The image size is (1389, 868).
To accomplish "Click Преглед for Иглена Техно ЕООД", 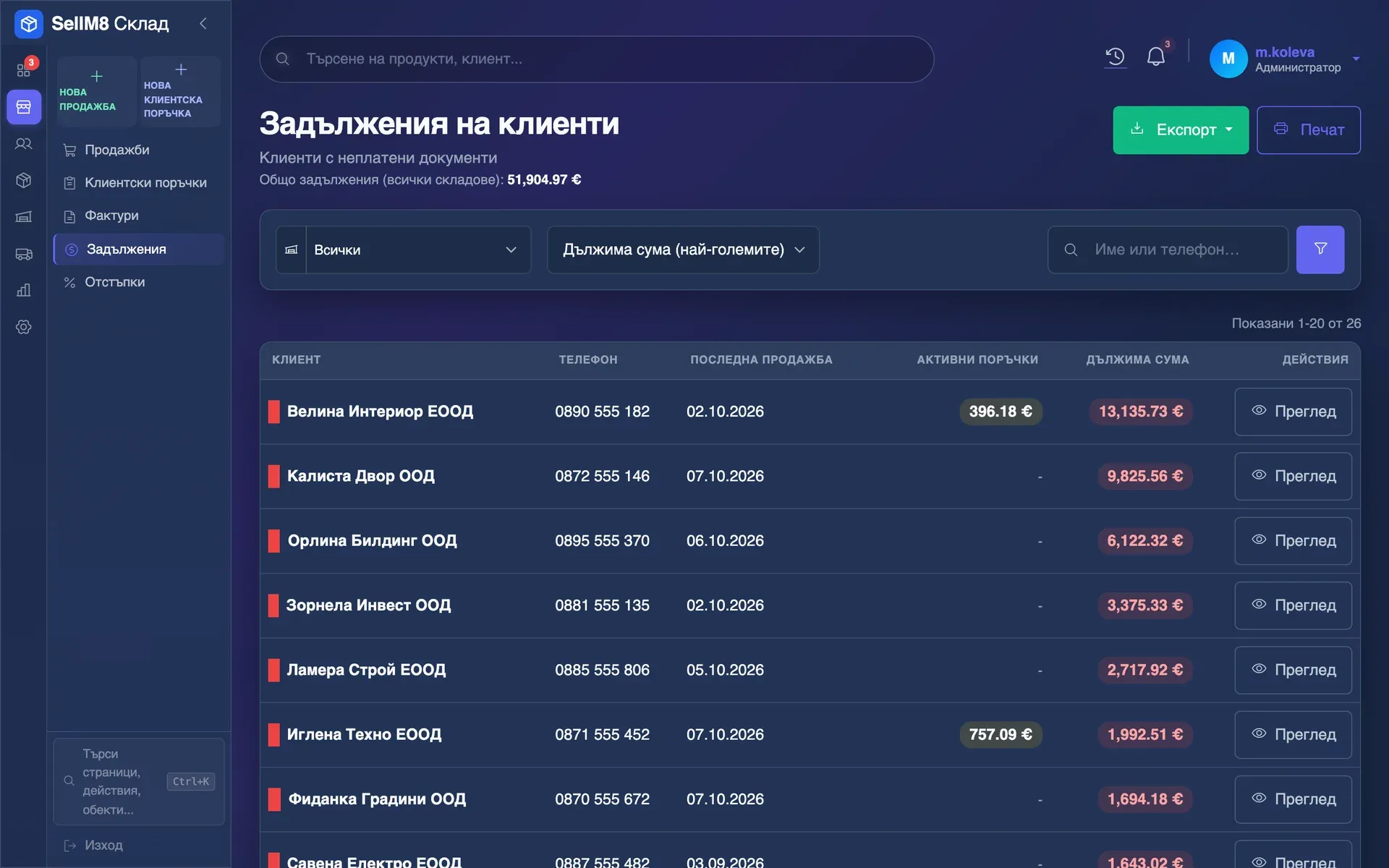I will [x=1293, y=735].
